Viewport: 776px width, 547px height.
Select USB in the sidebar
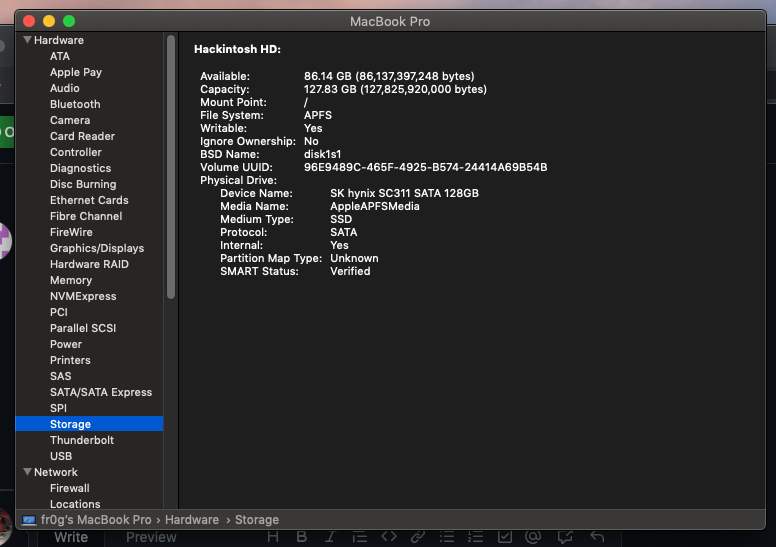(x=61, y=456)
